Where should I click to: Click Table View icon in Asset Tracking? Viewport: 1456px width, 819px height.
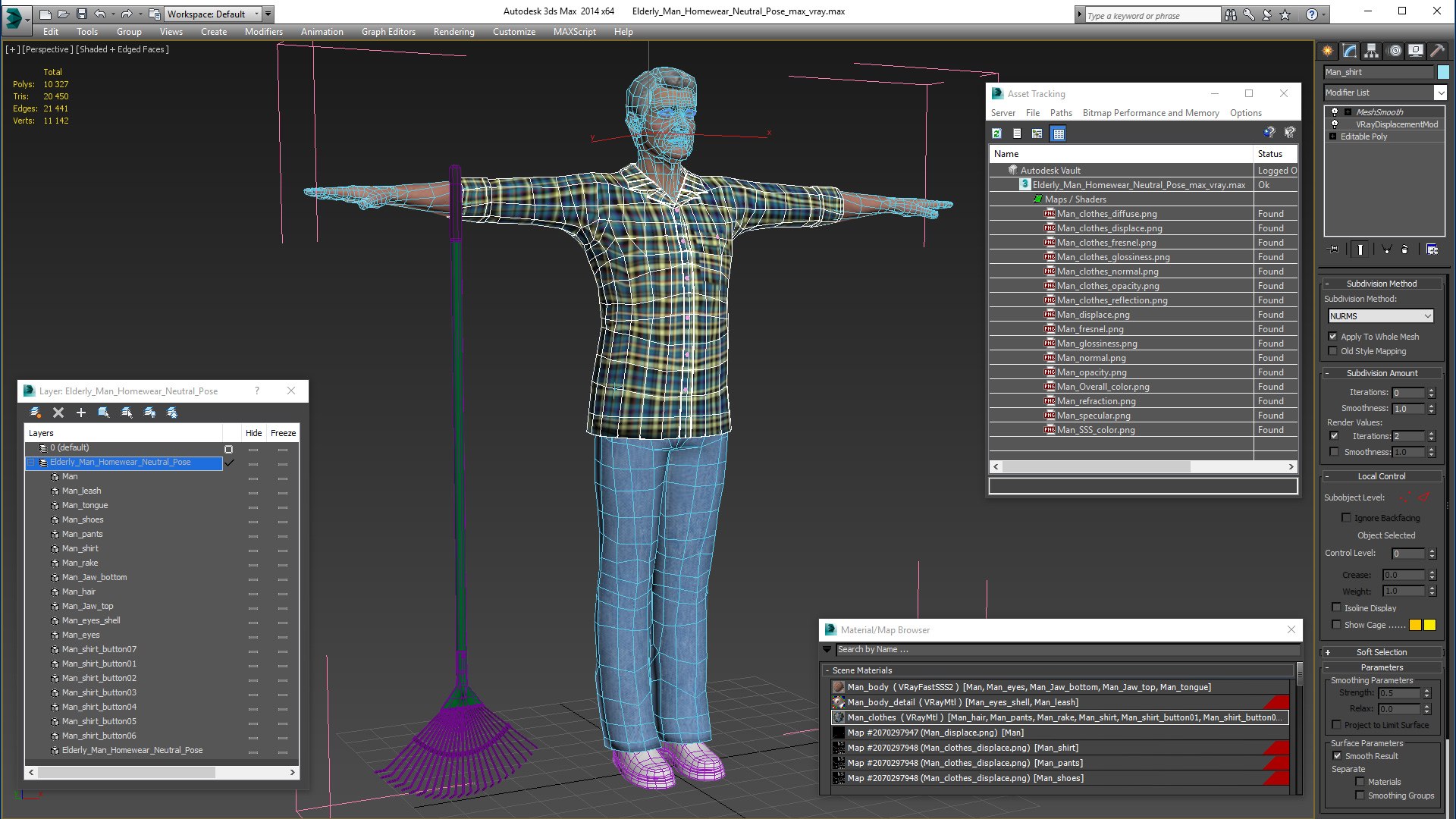[1059, 133]
